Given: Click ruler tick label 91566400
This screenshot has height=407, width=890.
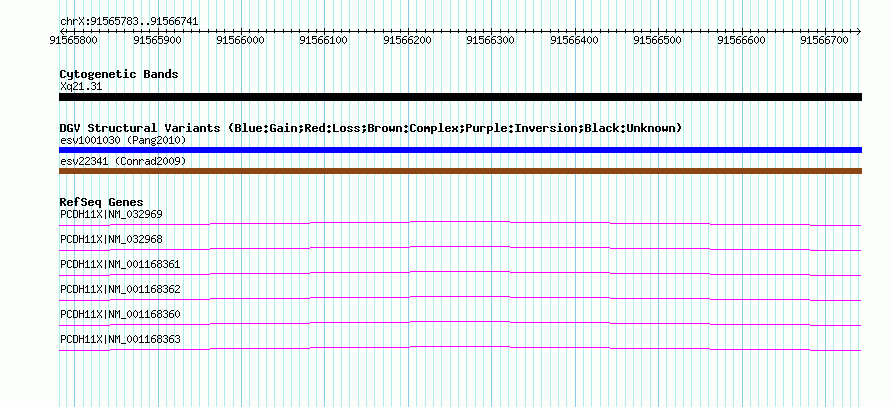Looking at the screenshot, I should (x=574, y=40).
